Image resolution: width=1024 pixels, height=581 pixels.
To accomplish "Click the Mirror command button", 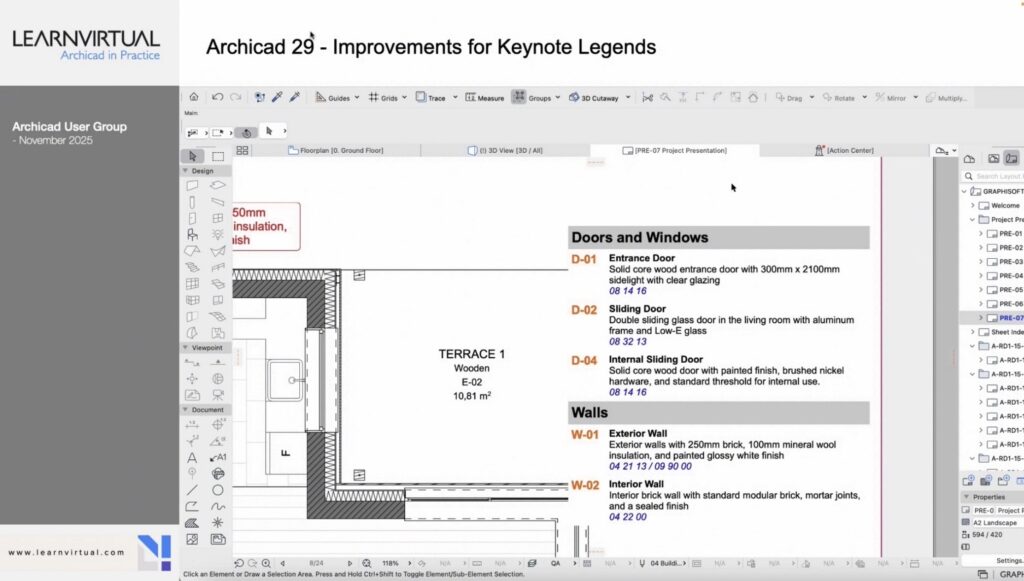I will click(890, 97).
